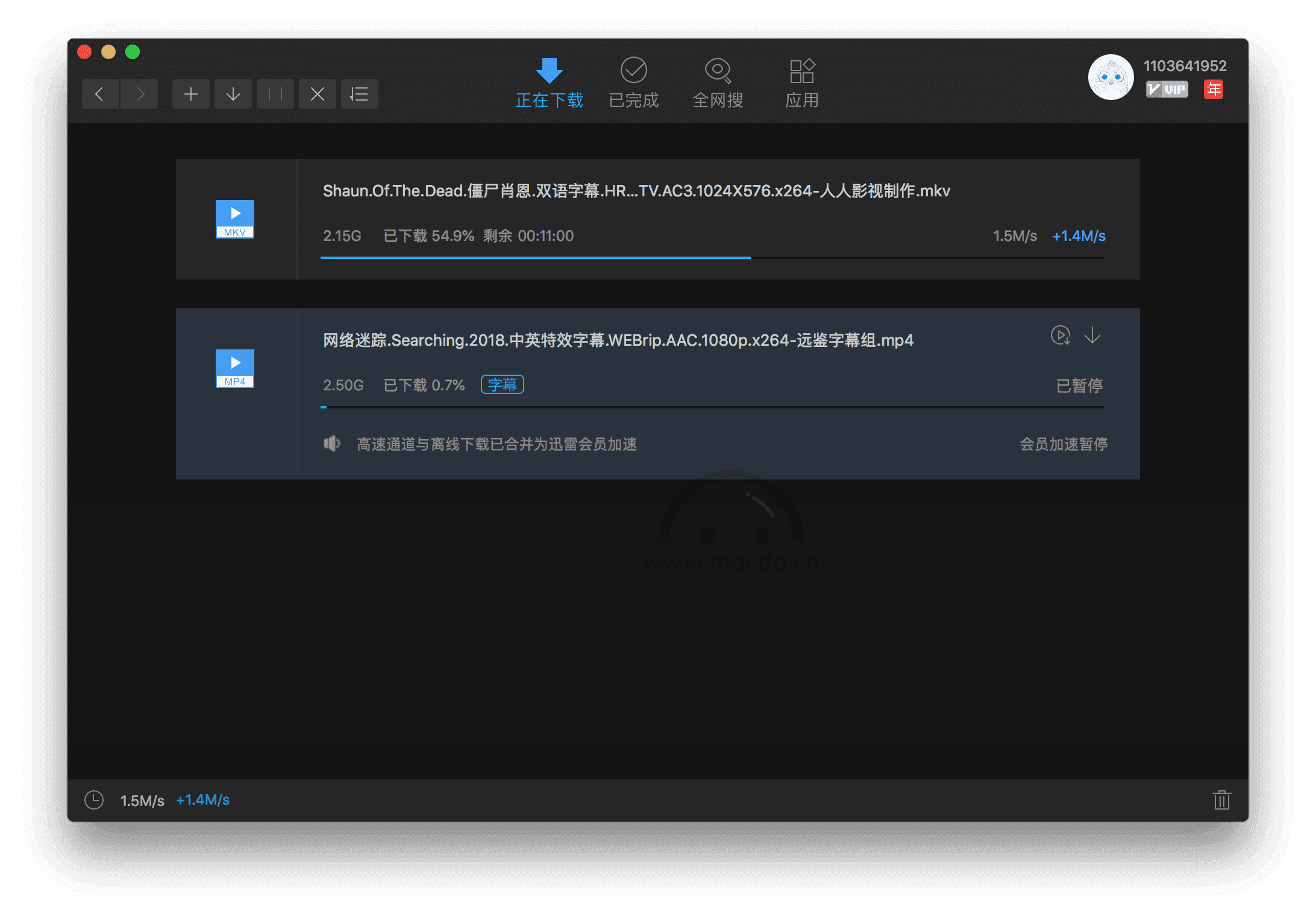Click the clock schedule icon in status bar
The image size is (1316, 918).
[x=94, y=800]
